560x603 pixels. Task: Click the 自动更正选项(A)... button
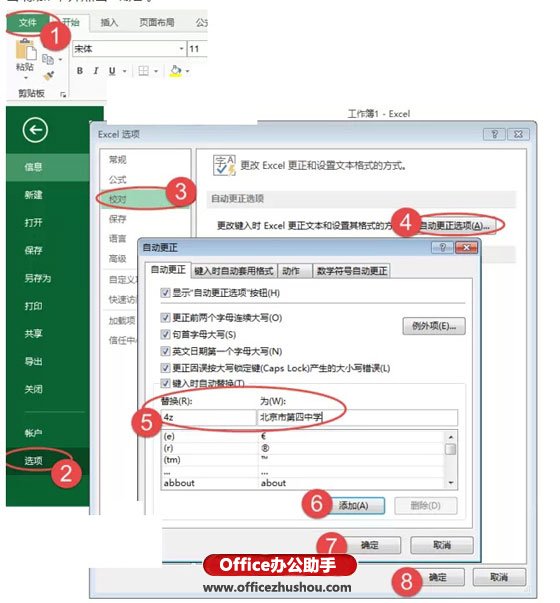coord(456,226)
